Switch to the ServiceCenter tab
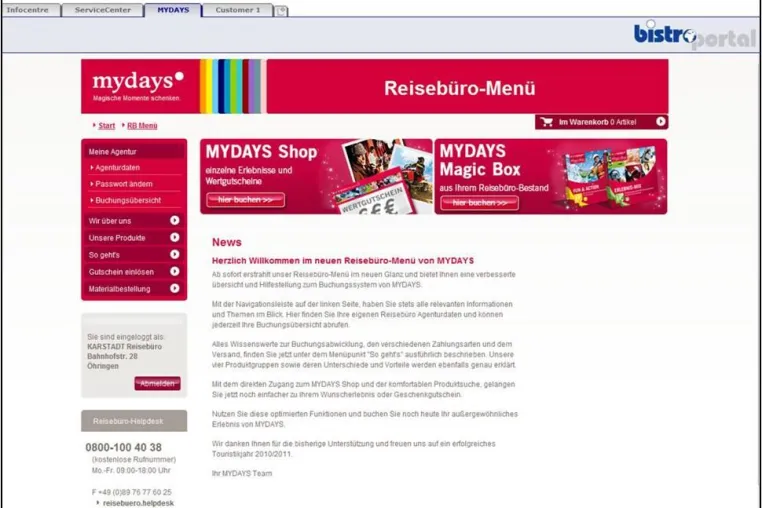Image resolution: width=762 pixels, height=508 pixels. click(103, 10)
